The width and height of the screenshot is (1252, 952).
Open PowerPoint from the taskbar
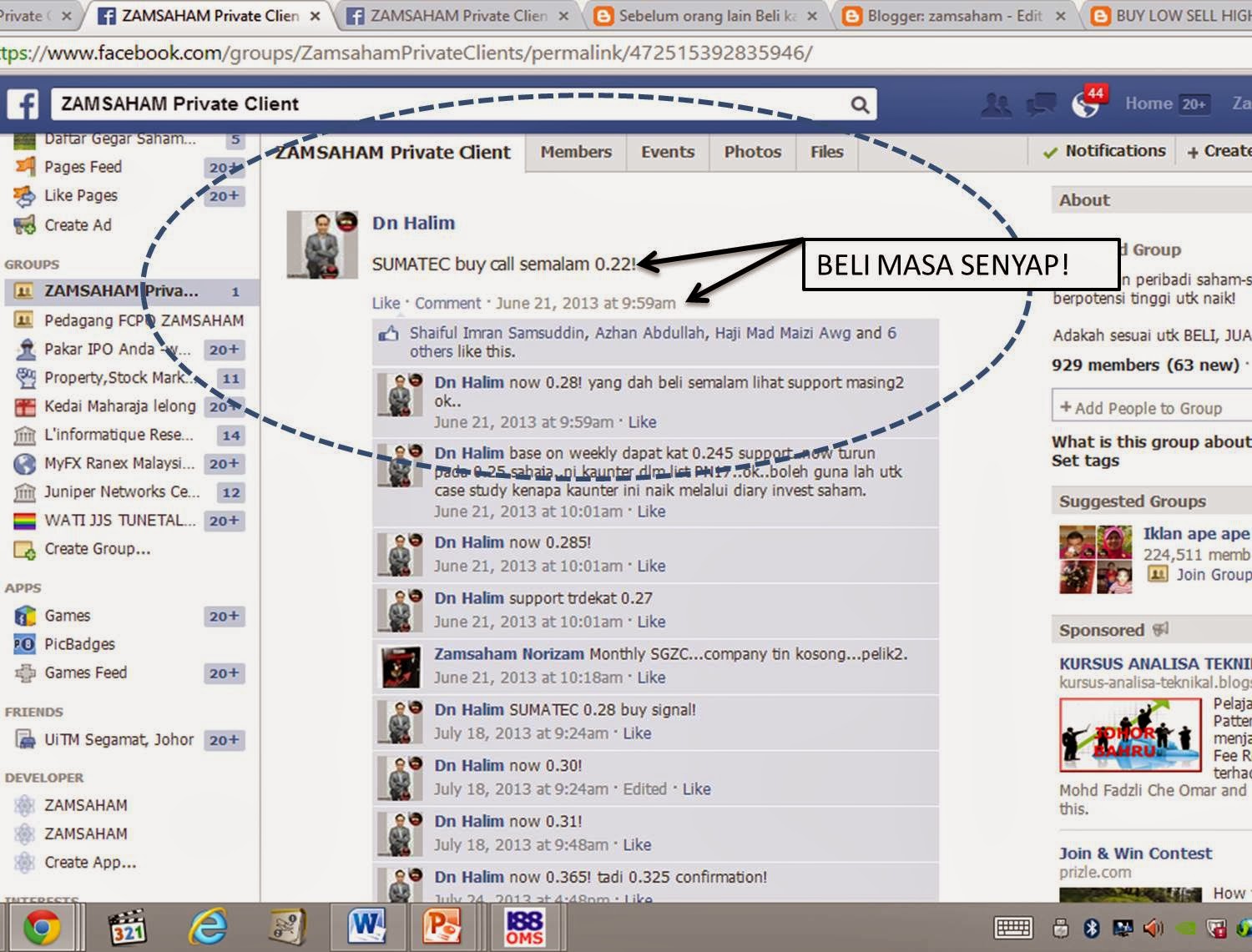pos(443,927)
